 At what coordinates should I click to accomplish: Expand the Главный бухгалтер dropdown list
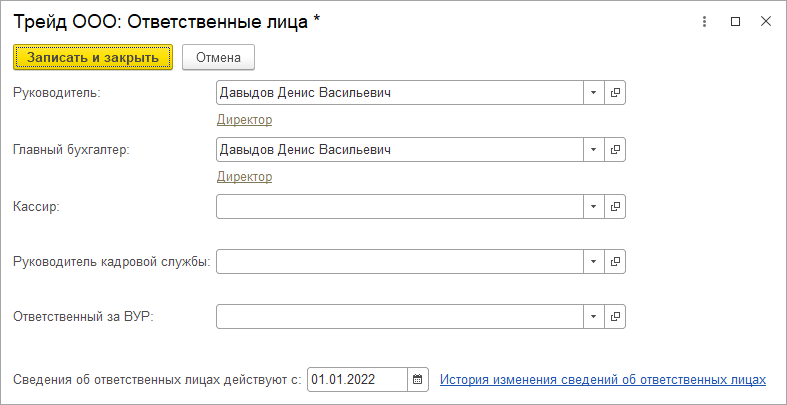(594, 150)
